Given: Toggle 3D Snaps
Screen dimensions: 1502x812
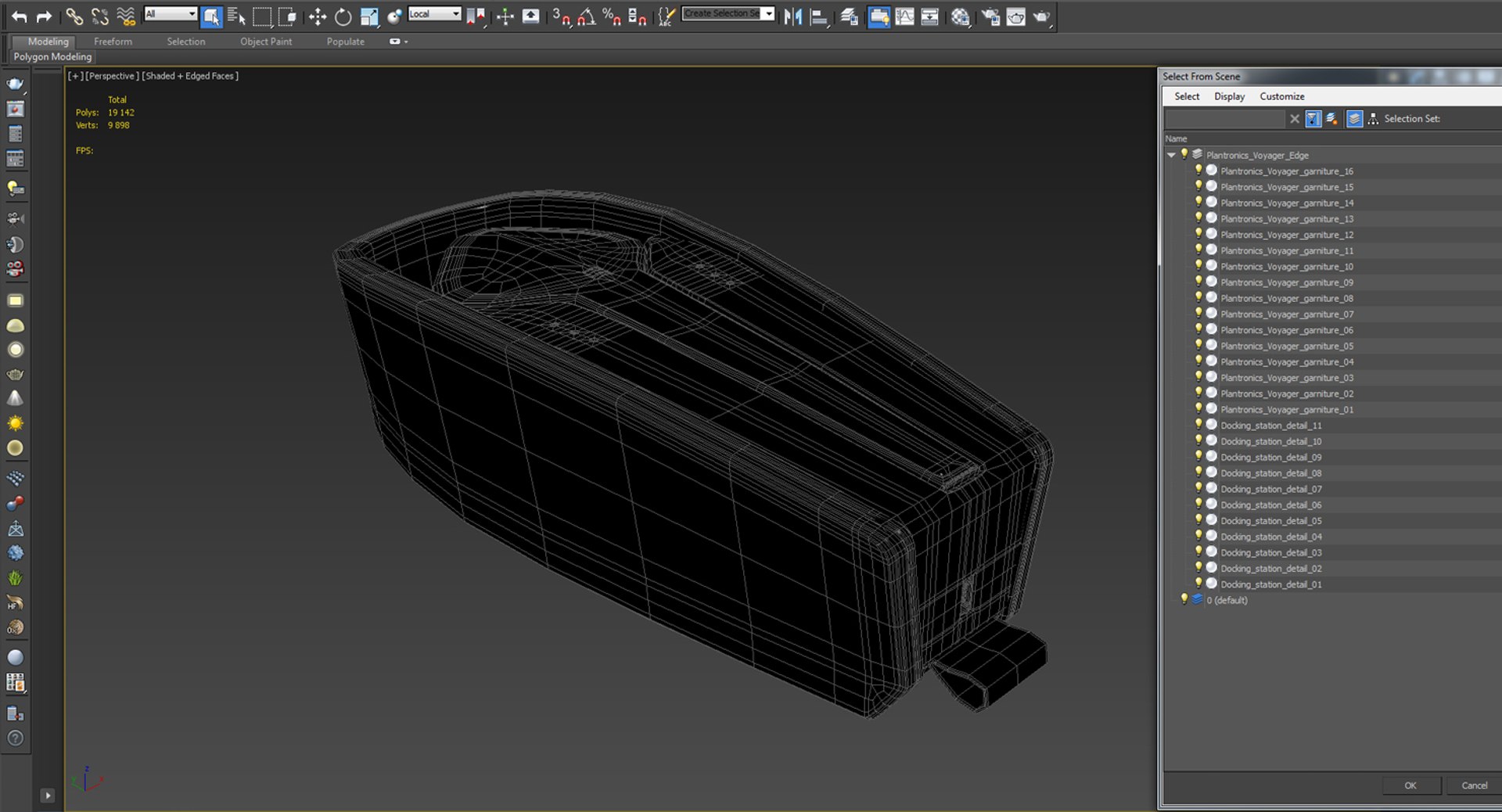Looking at the screenshot, I should click(x=561, y=16).
